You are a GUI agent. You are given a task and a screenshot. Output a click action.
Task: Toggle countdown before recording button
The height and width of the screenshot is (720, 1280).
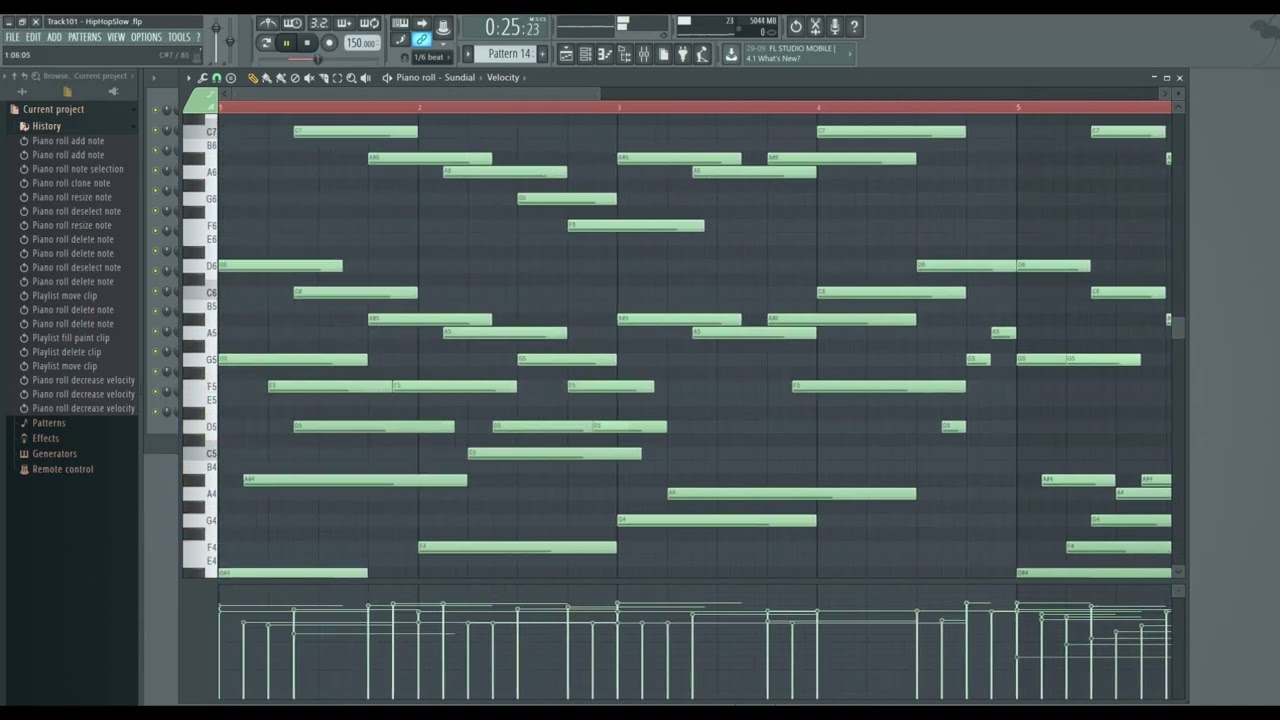tap(319, 23)
